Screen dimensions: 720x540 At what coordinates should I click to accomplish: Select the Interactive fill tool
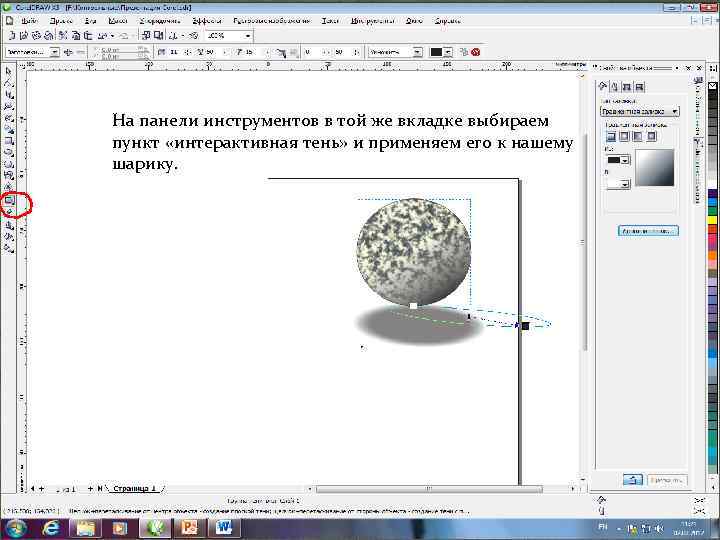[9, 248]
